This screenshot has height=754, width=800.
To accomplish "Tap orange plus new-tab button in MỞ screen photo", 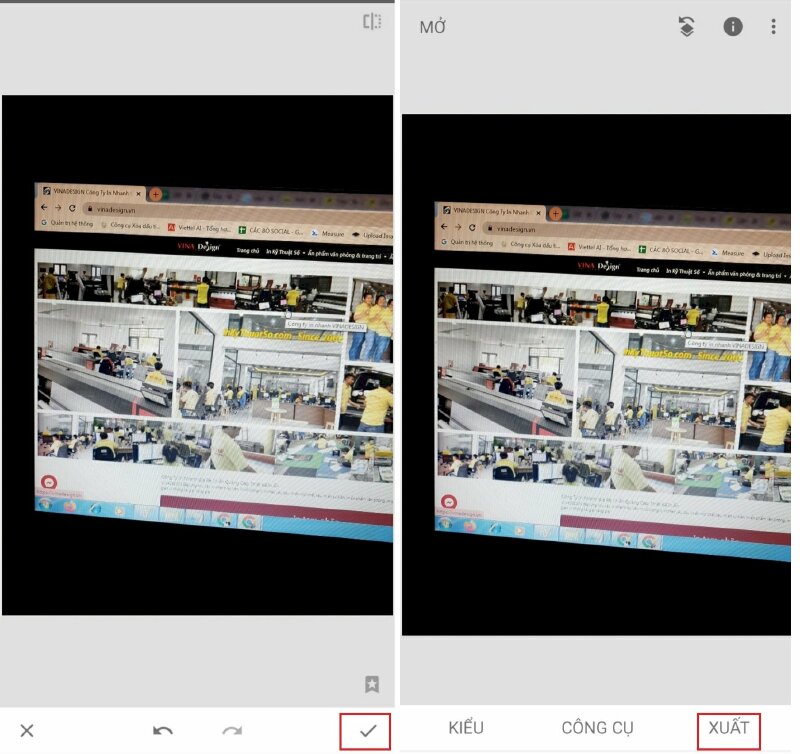I will [x=556, y=213].
